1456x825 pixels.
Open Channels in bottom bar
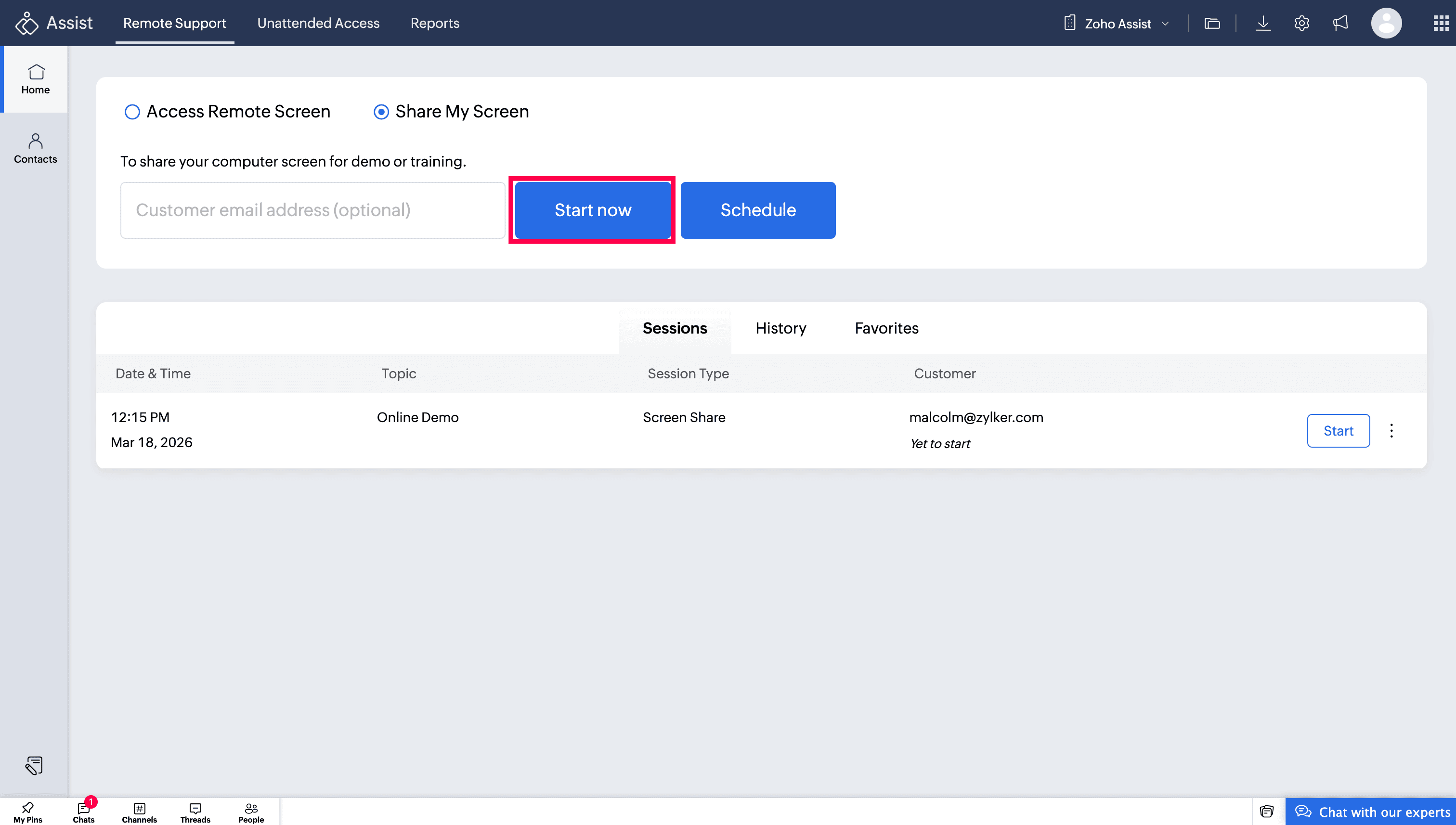139,812
